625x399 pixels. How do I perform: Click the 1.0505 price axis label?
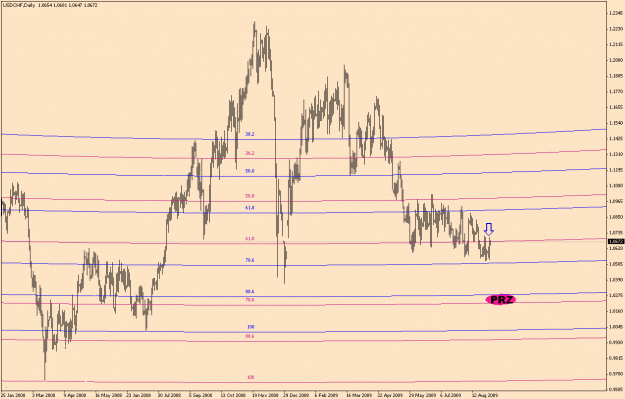[x=616, y=264]
